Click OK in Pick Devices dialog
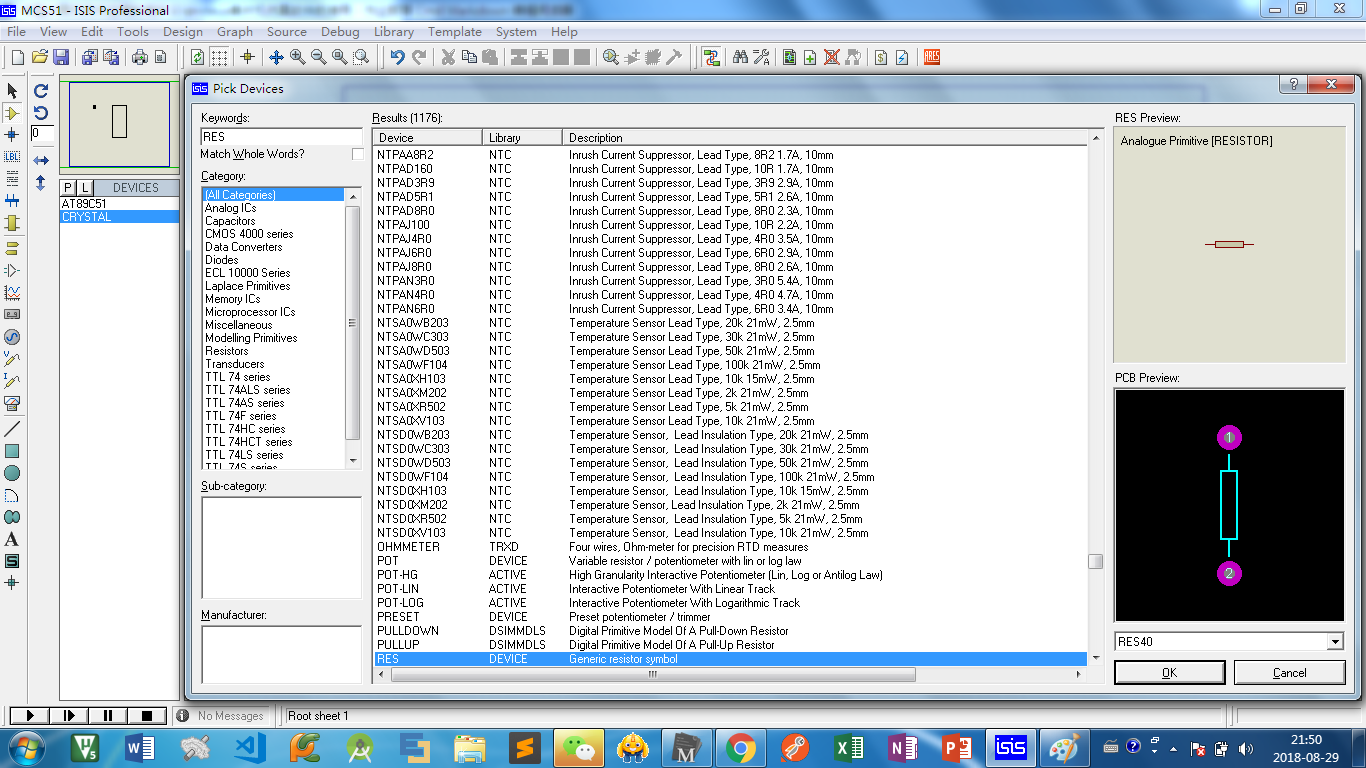Image resolution: width=1366 pixels, height=768 pixels. pos(1170,673)
